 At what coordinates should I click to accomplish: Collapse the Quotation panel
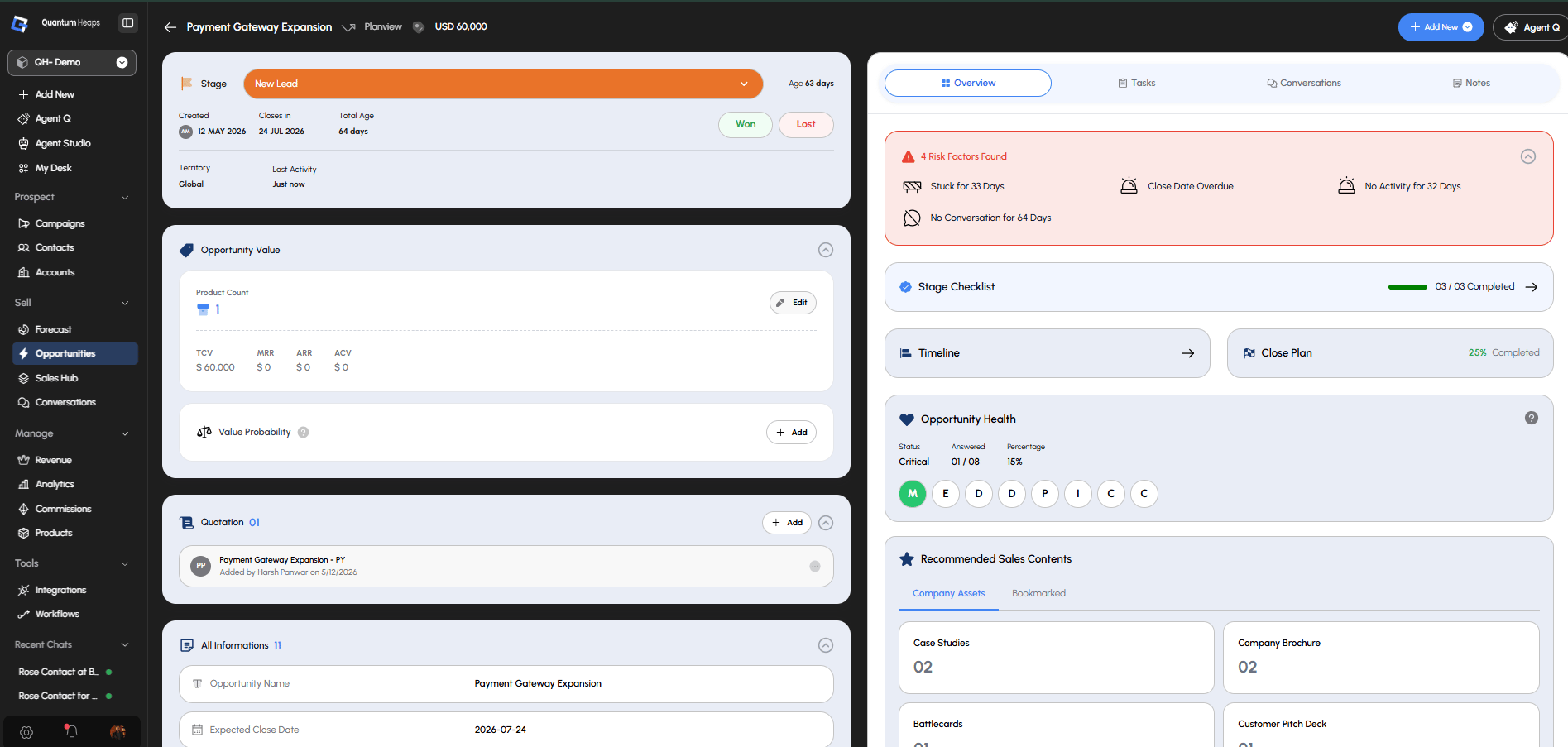pos(826,523)
